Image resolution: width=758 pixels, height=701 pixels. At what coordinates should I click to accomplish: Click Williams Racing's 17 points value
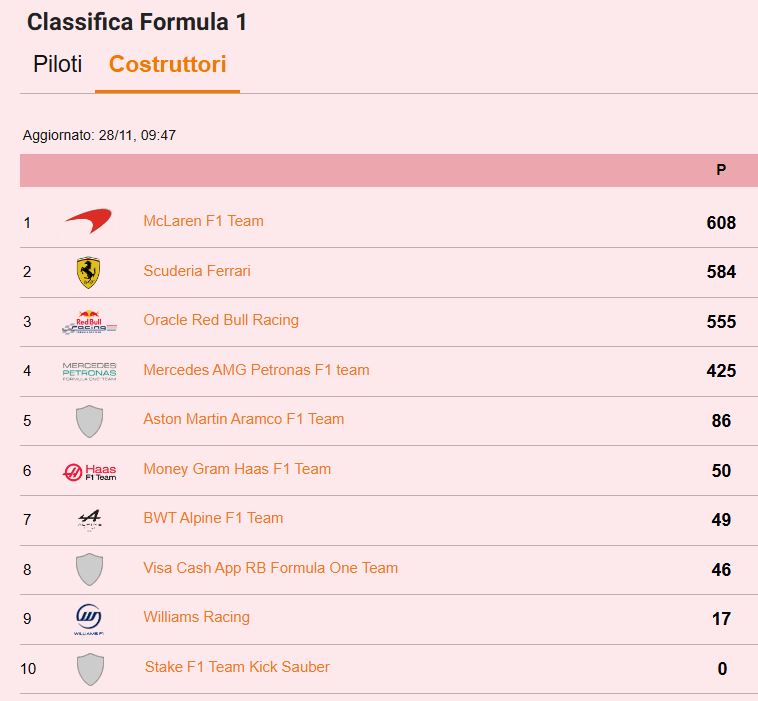[x=721, y=619]
